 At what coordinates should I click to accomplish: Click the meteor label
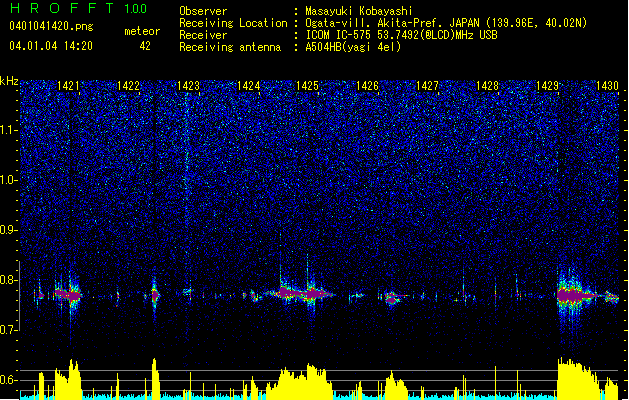pyautogui.click(x=142, y=31)
